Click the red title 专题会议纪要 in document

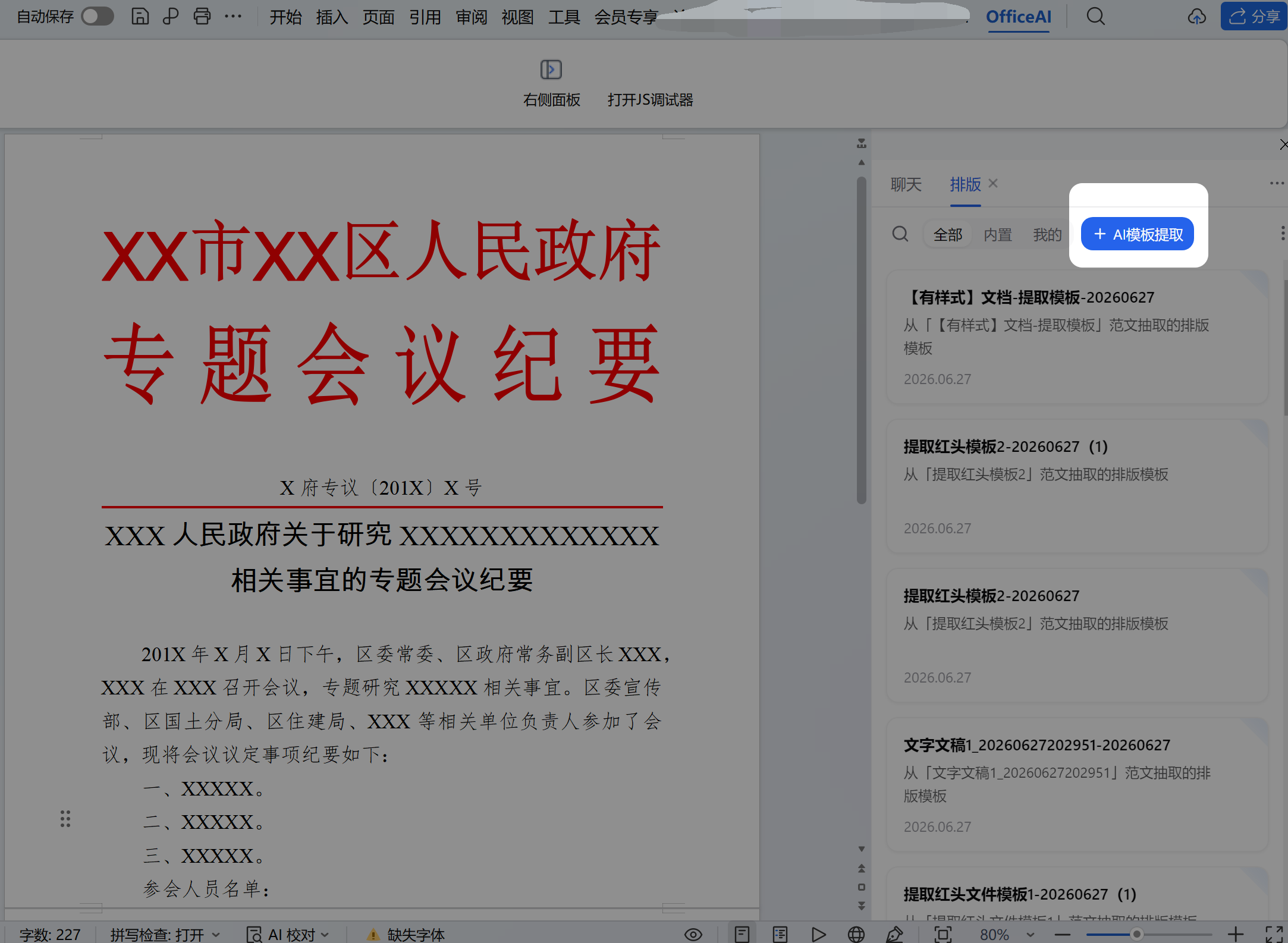[x=382, y=363]
